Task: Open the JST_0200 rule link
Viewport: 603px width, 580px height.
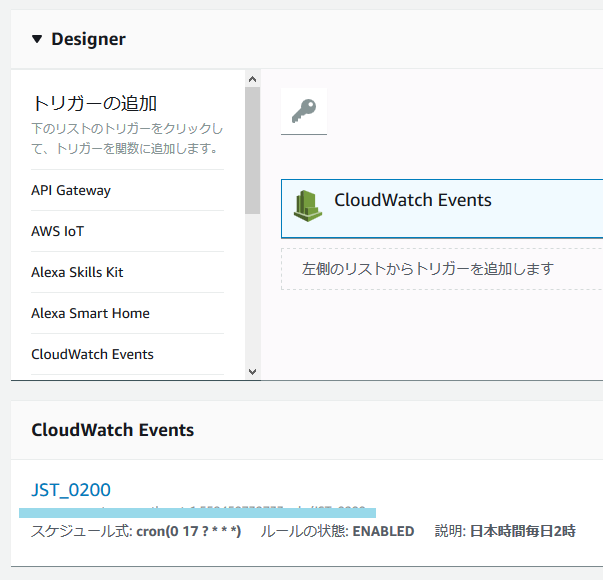Action: tap(71, 490)
